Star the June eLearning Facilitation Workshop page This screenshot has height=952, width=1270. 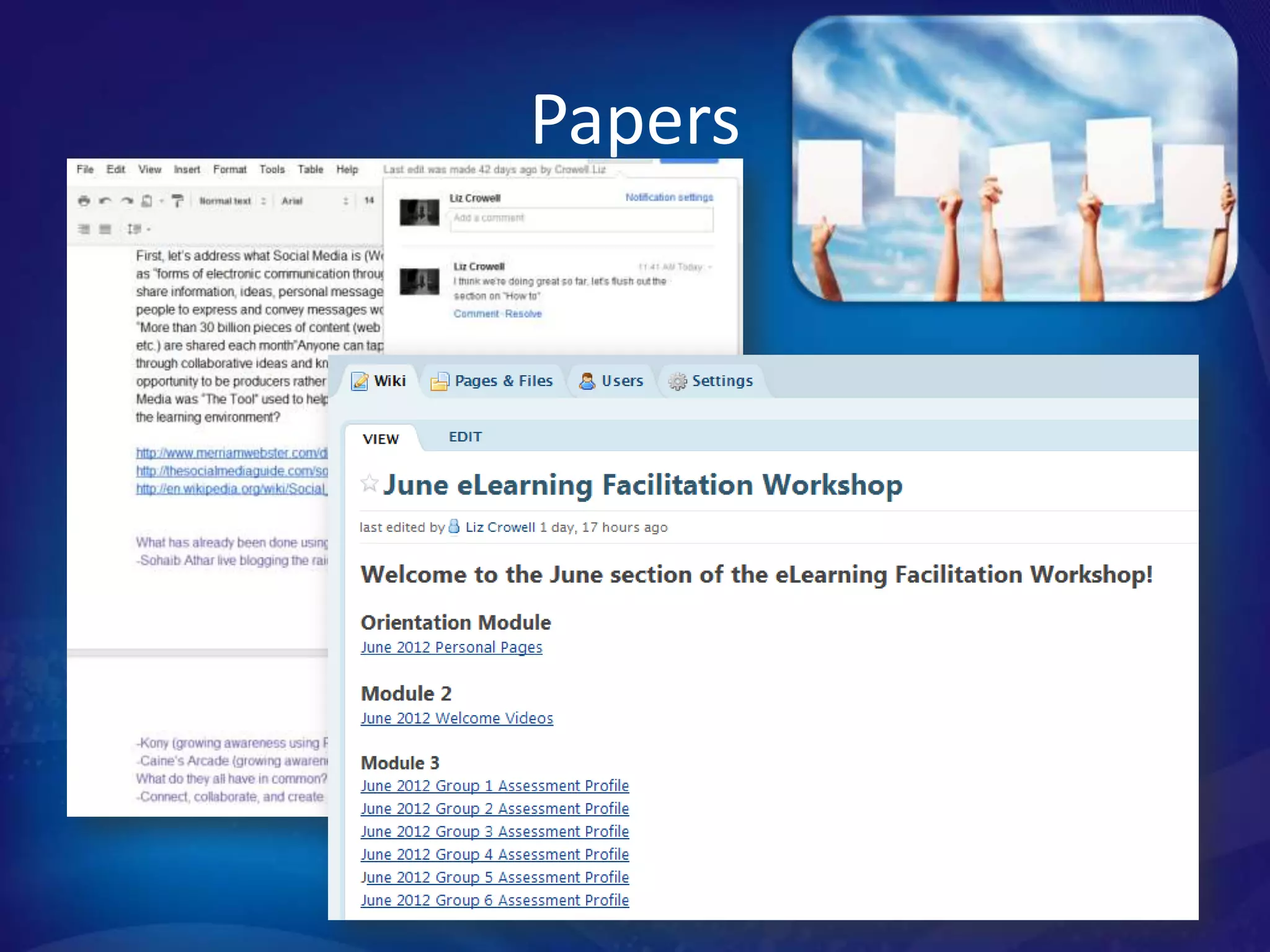pyautogui.click(x=369, y=483)
